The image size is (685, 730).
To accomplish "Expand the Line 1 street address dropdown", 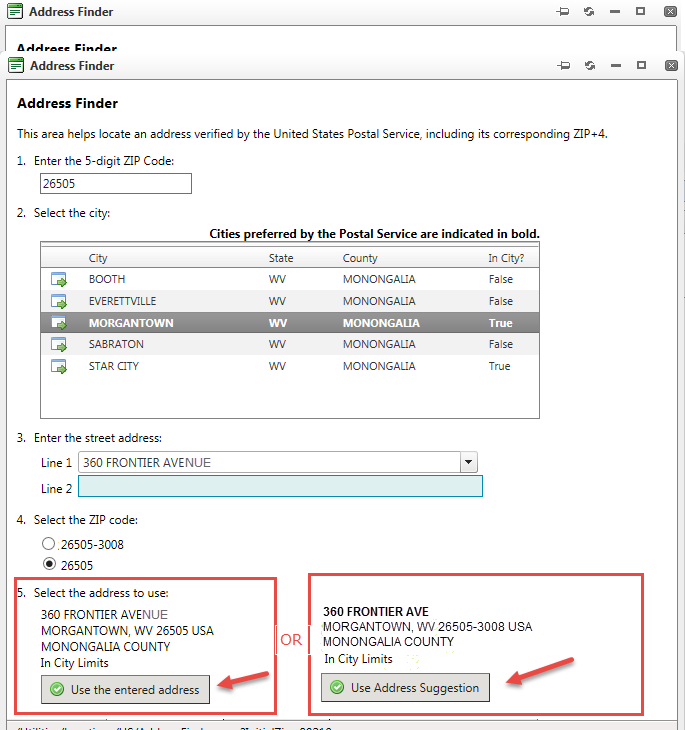I will pos(467,463).
